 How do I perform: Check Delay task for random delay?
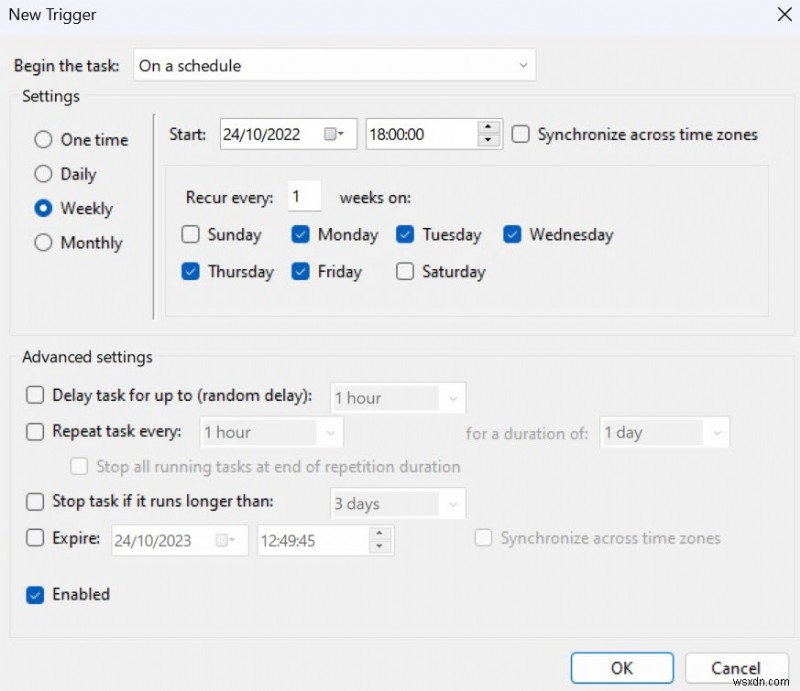(x=34, y=396)
